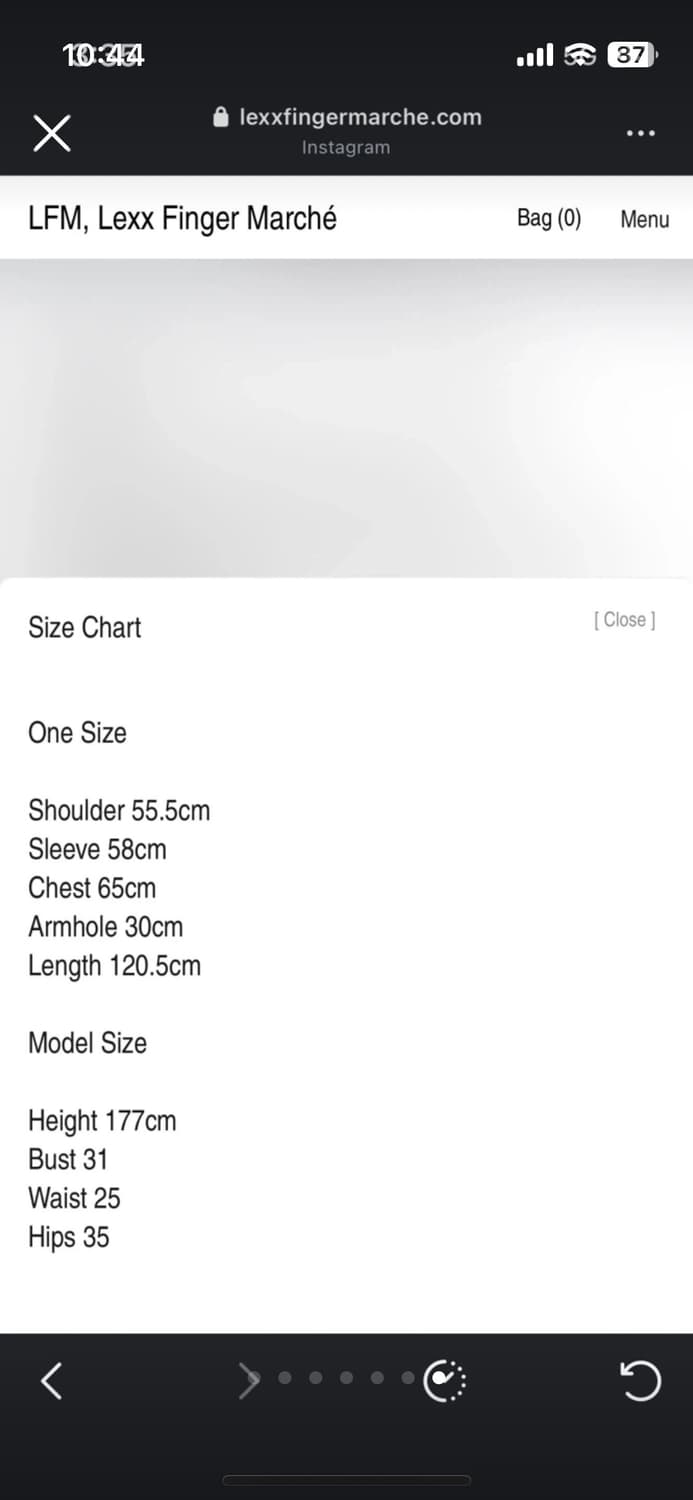Screen dimensions: 693x1500
Task: Tap the padlock icon beside the URL
Action: tap(221, 117)
